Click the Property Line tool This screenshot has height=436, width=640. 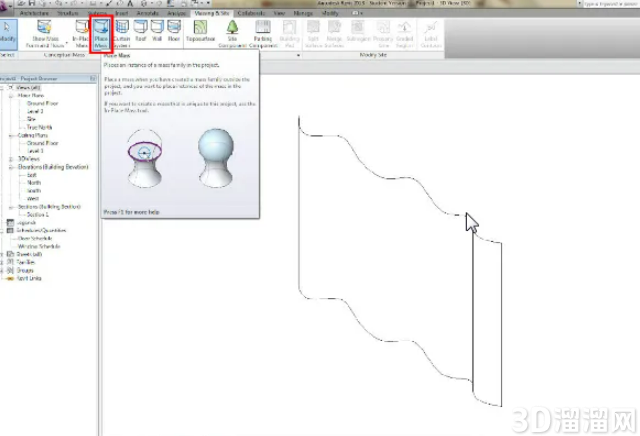pyautogui.click(x=383, y=33)
